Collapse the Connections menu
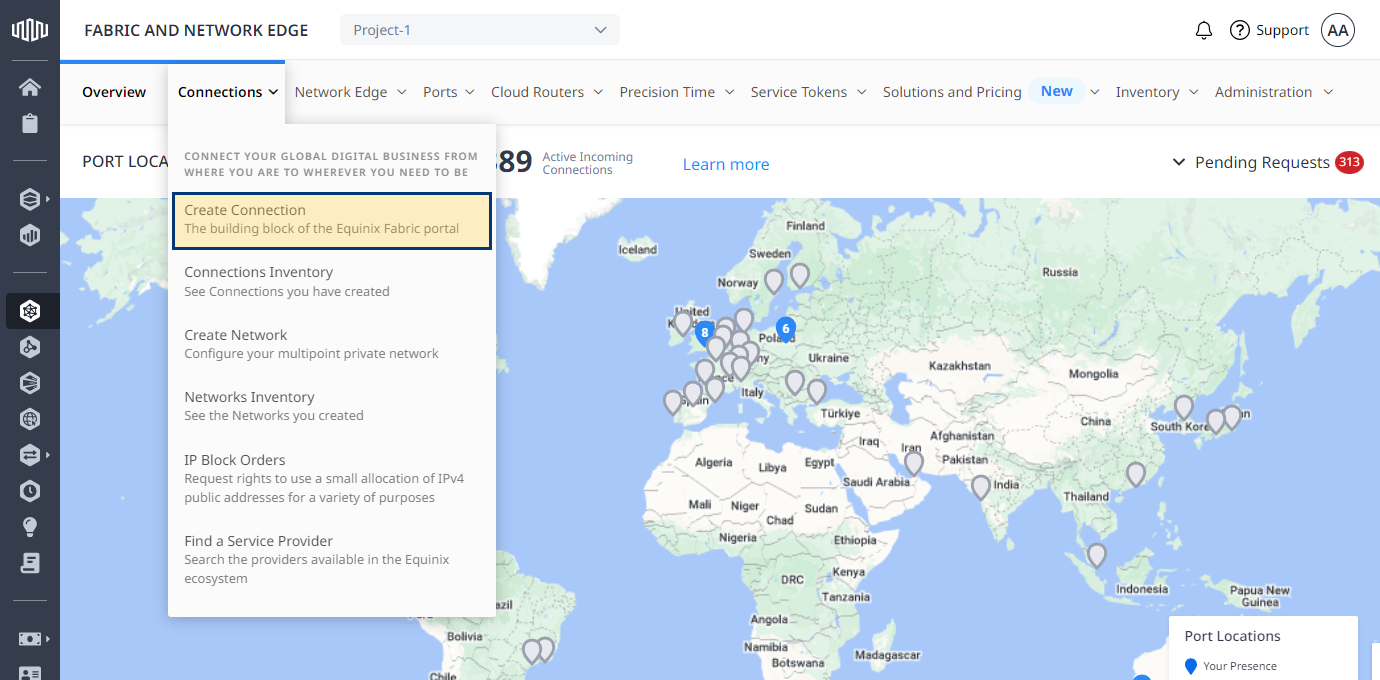 pos(227,92)
